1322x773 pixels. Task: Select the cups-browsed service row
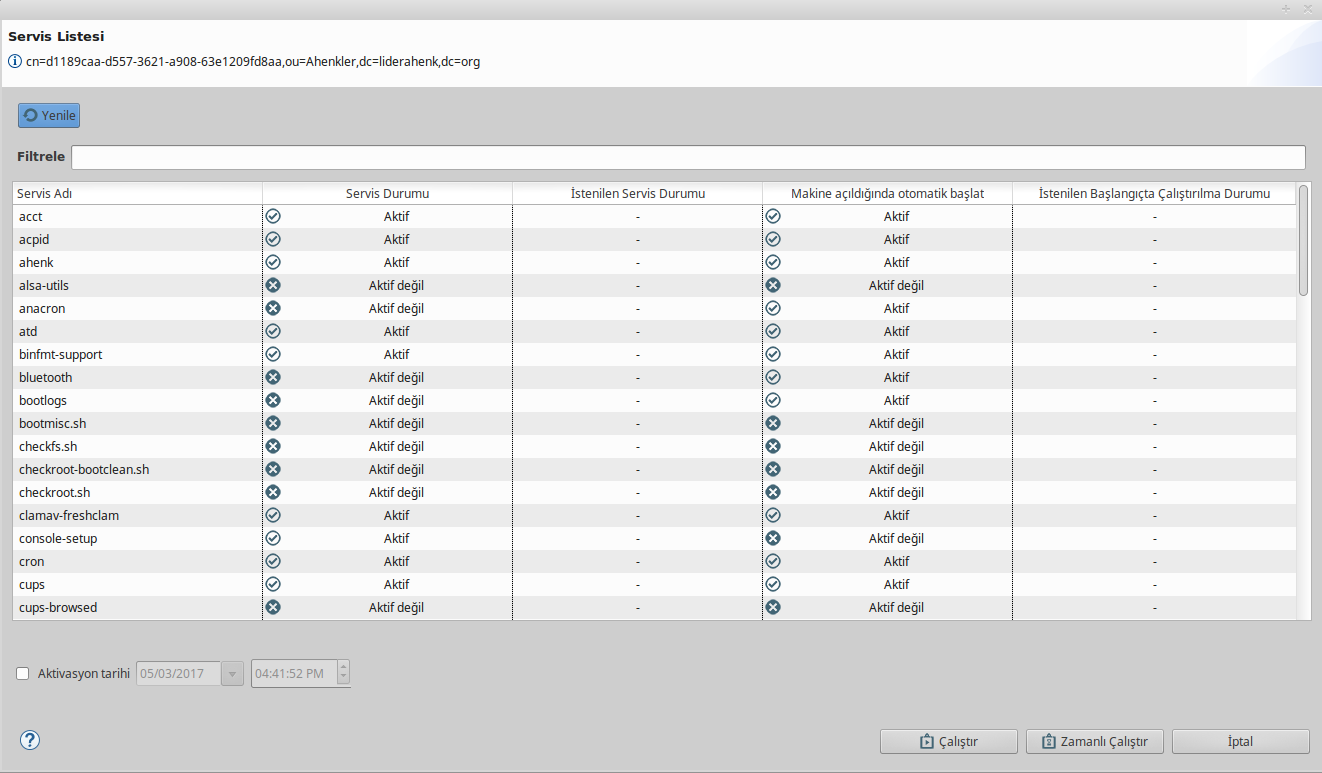coord(654,607)
